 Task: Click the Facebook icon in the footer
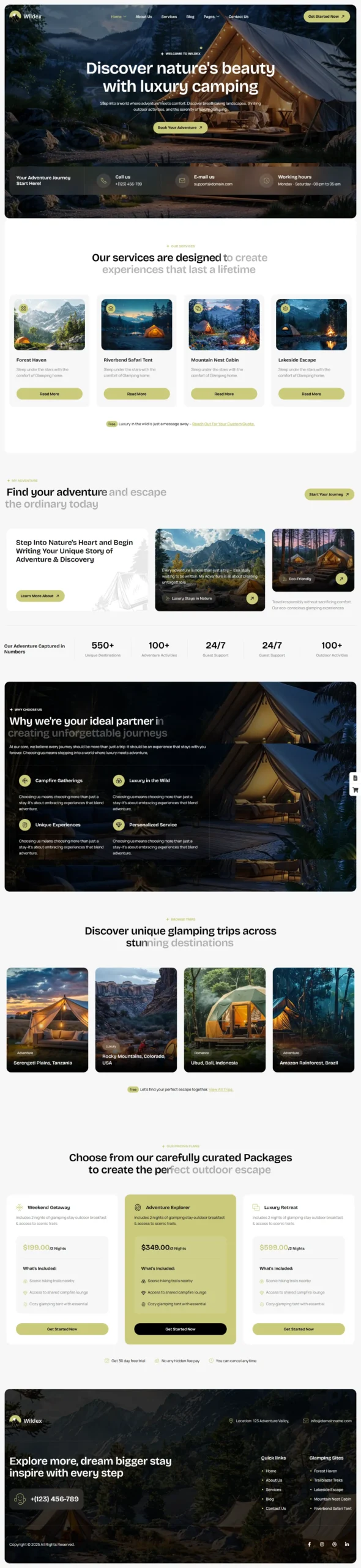310,1544
